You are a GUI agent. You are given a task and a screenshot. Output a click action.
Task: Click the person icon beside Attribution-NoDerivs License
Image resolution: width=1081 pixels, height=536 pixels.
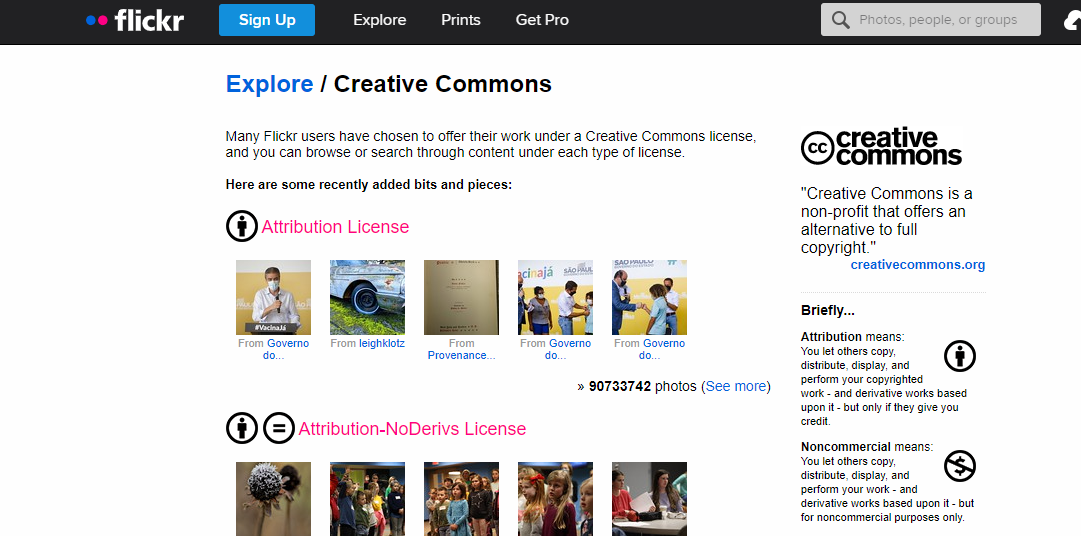tap(241, 428)
